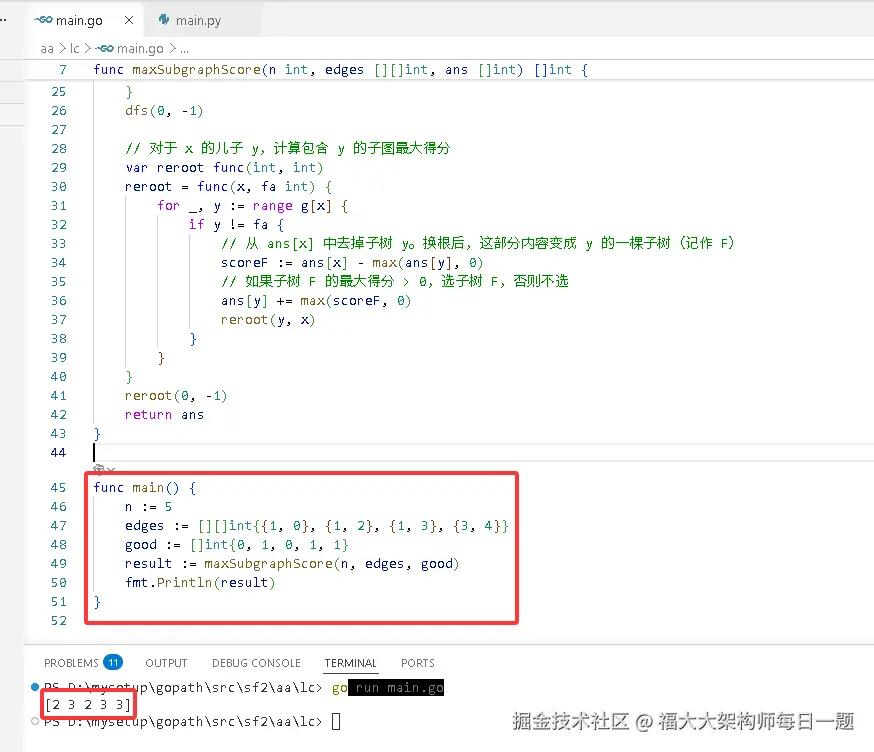Close the main.go tab

pyautogui.click(x=129, y=21)
